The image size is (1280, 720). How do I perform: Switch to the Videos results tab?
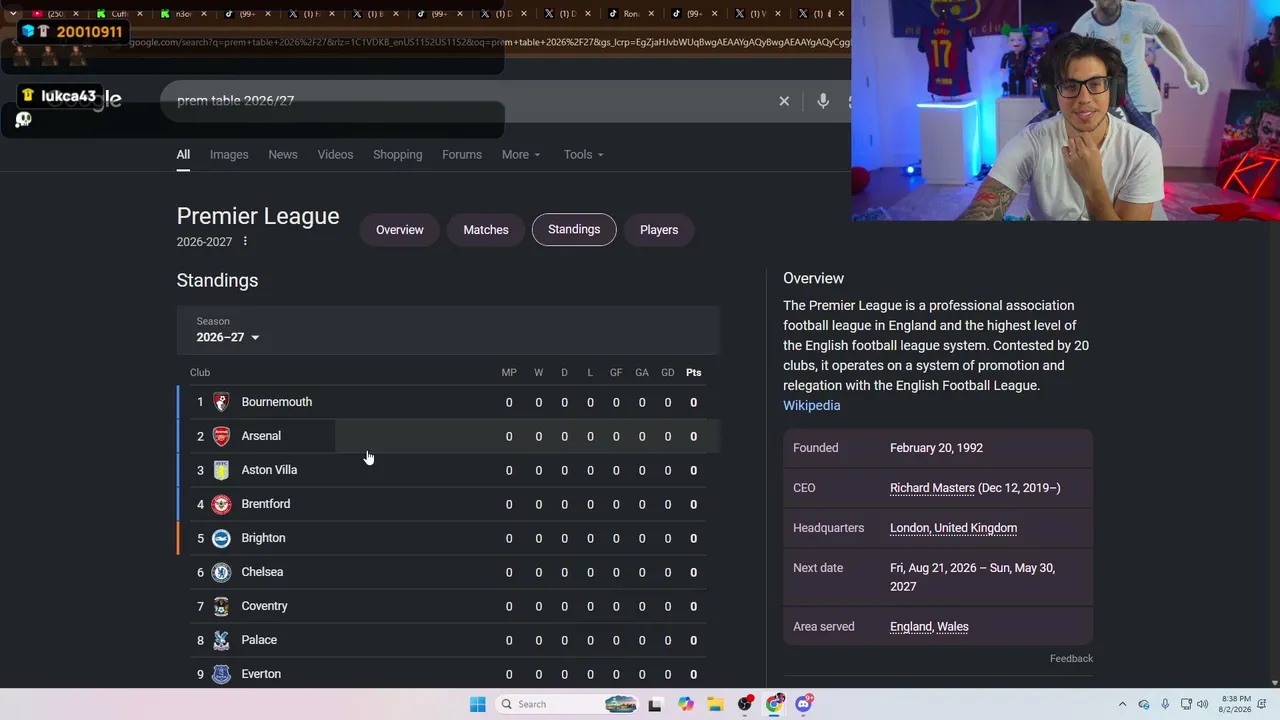pyautogui.click(x=335, y=155)
